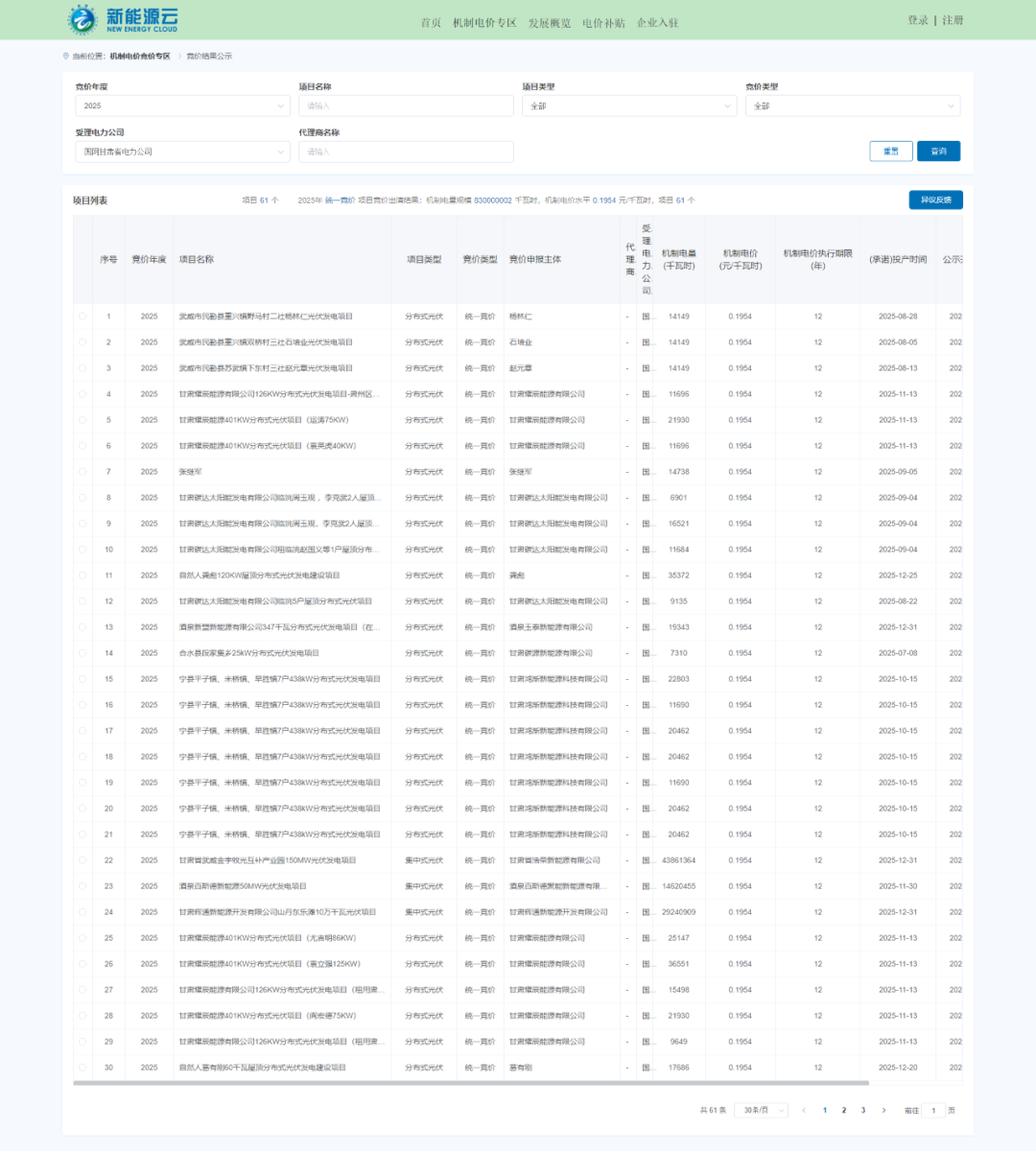Go to next page using right arrow
1036x1151 pixels.
pyautogui.click(x=883, y=1111)
